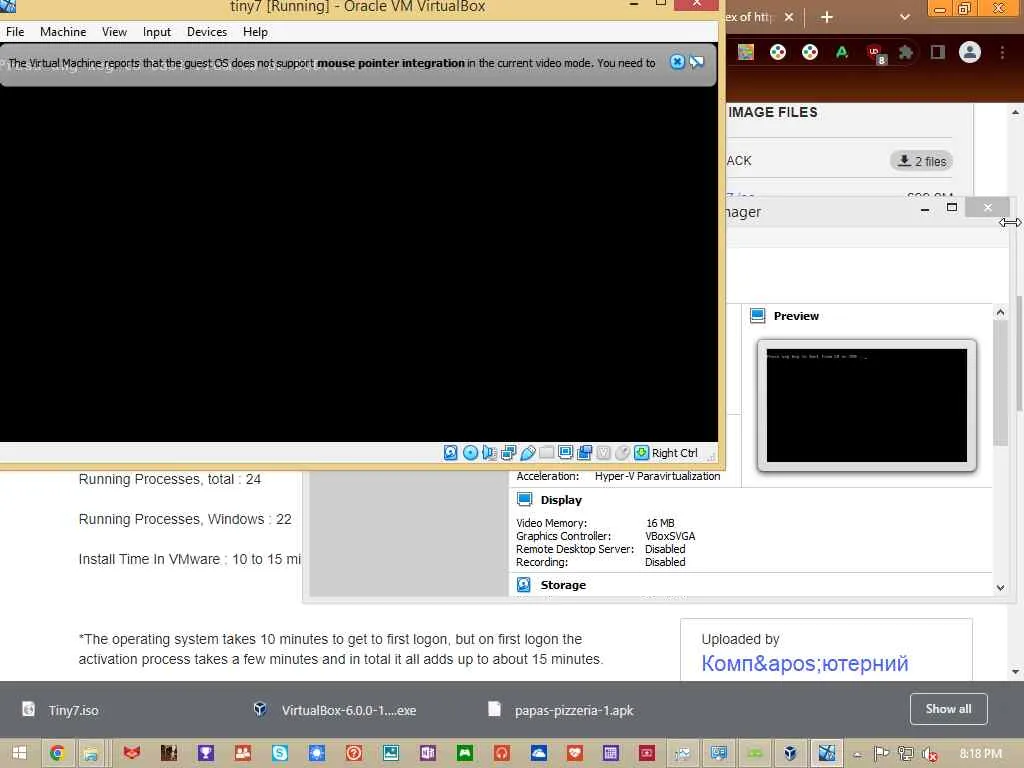Download the '2 files' button
Viewport: 1024px width, 768px height.
point(921,161)
